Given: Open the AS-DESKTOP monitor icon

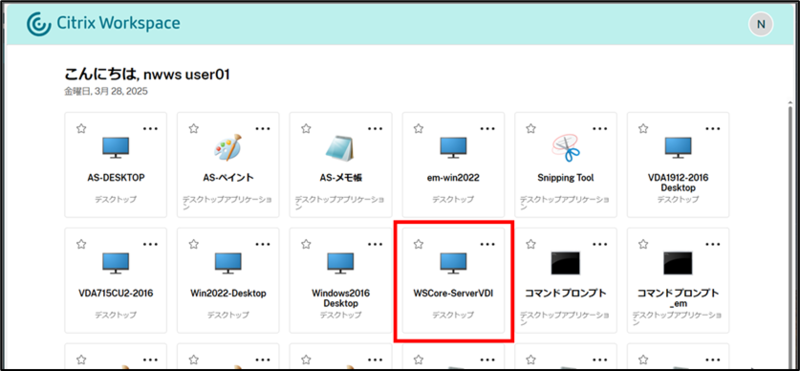Looking at the screenshot, I should [116, 147].
